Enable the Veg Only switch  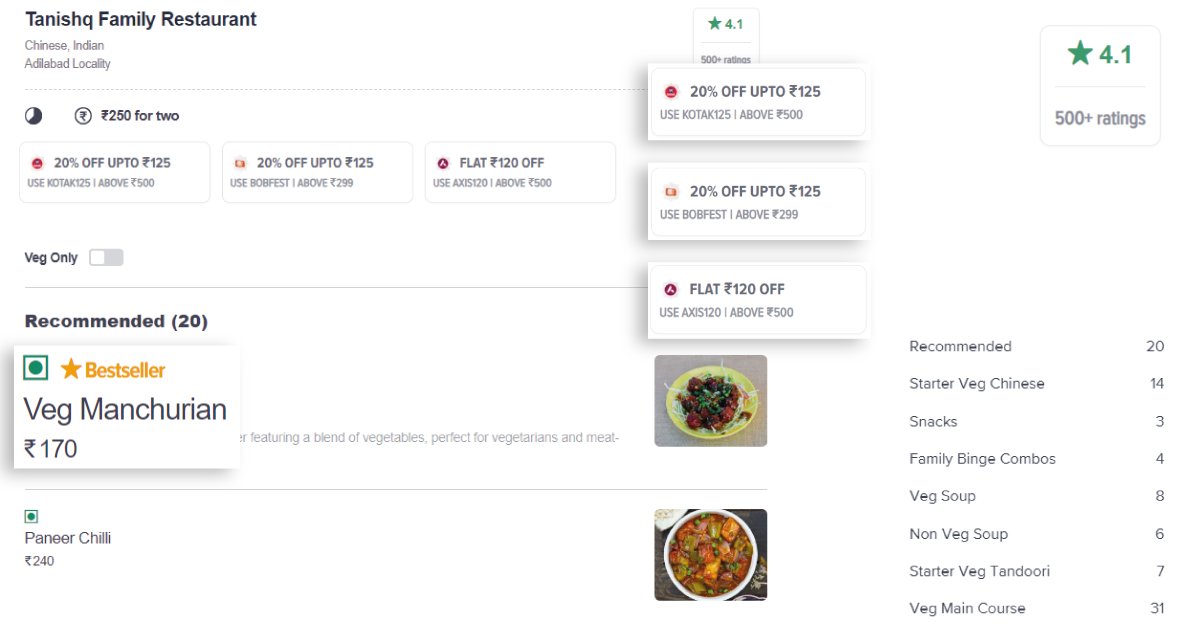(x=105, y=257)
